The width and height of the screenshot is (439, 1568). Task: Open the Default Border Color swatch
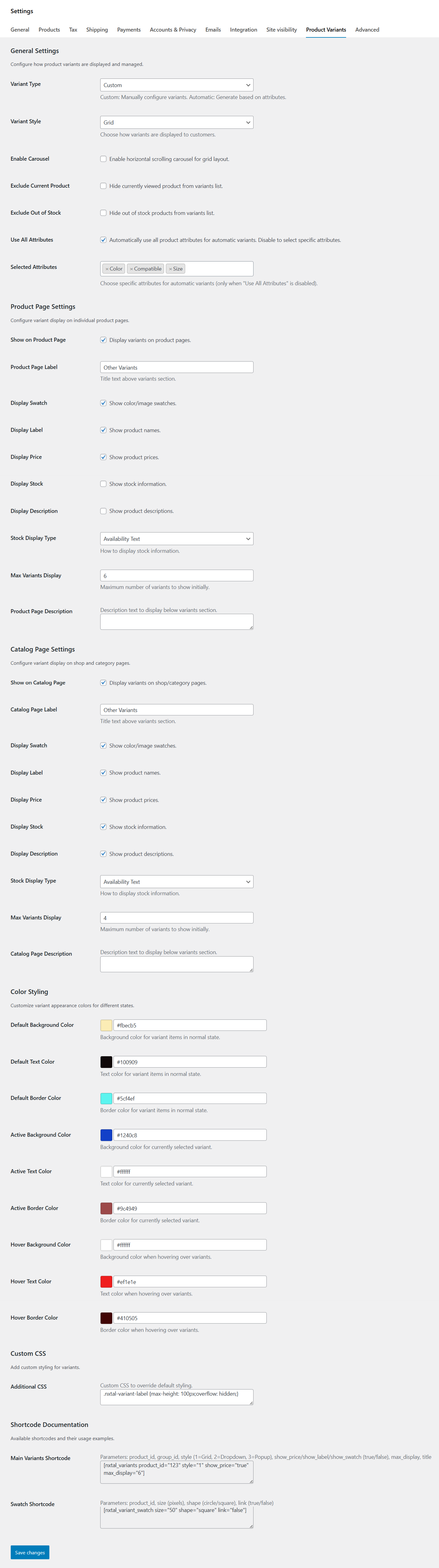107,1099
